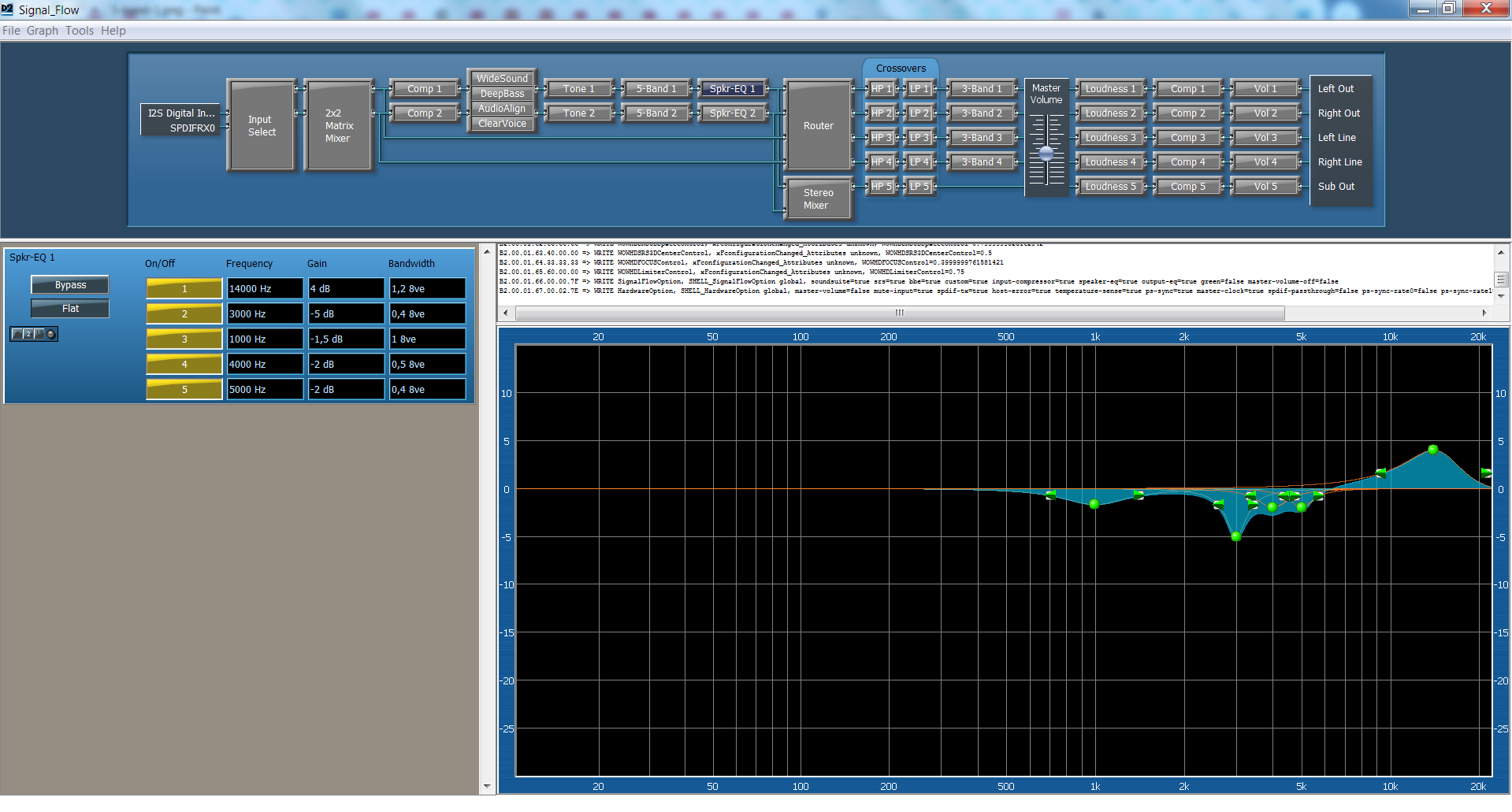Click the round knob icon under Flat
The image size is (1512, 812).
point(51,334)
